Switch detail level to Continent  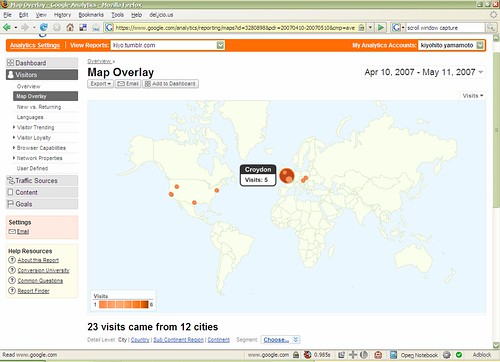pos(219,340)
